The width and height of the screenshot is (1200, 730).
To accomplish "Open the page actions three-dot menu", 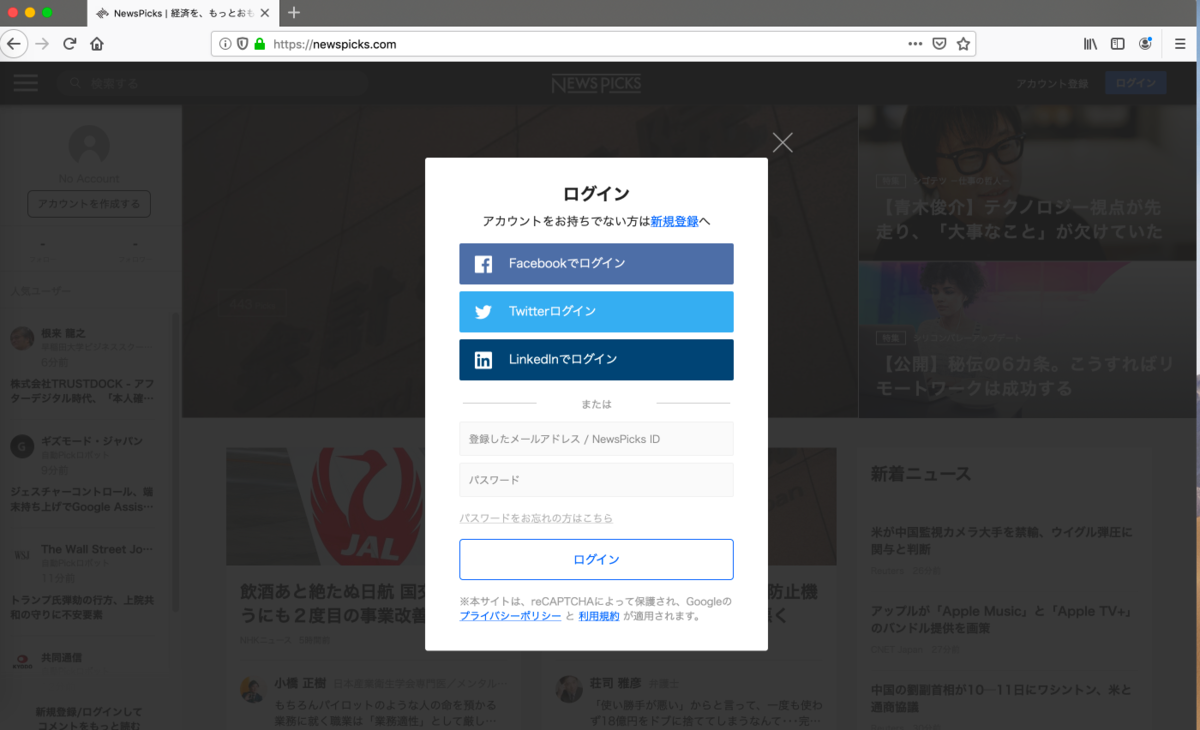I will (915, 44).
